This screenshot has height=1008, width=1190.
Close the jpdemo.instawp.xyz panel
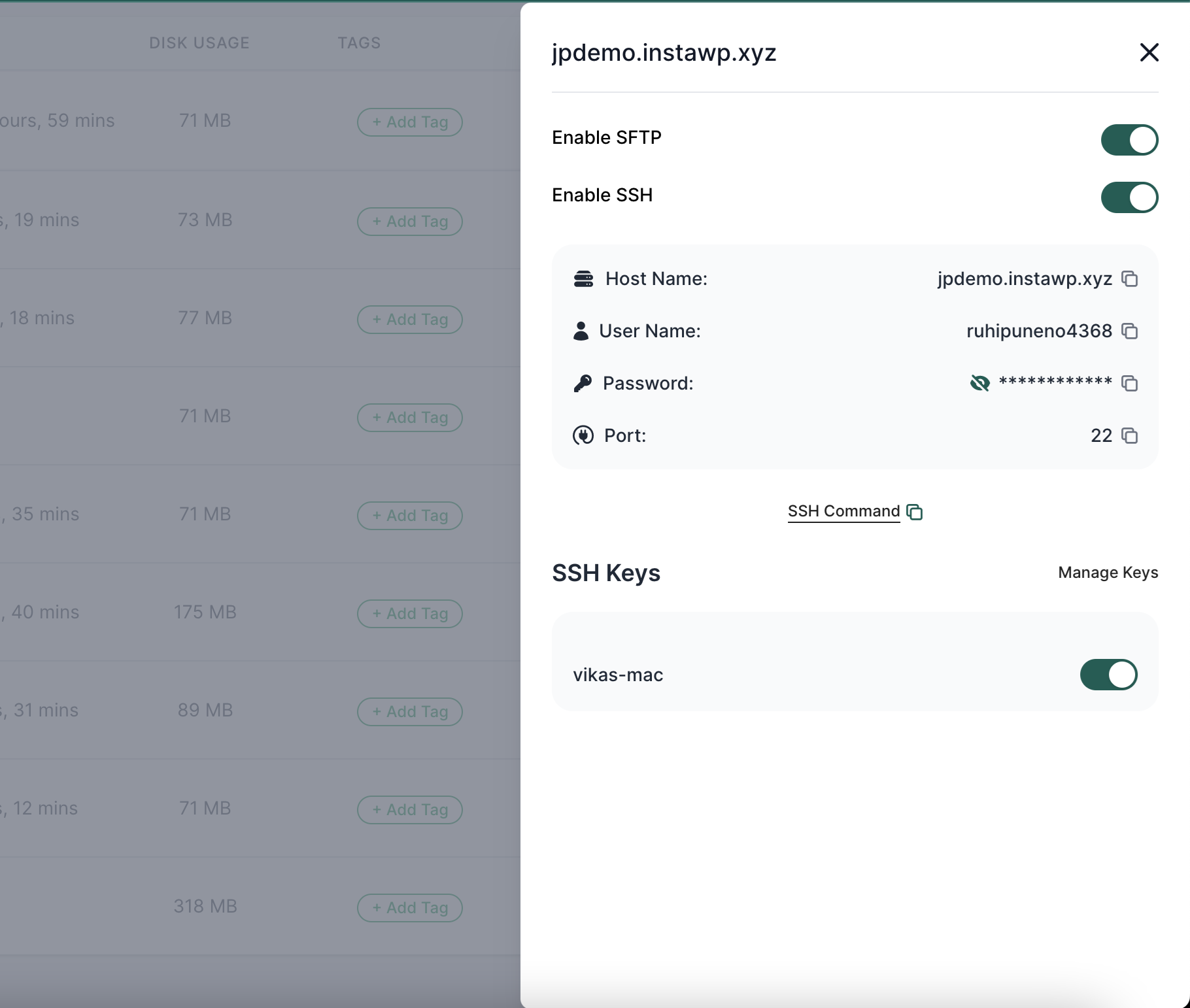(1149, 52)
